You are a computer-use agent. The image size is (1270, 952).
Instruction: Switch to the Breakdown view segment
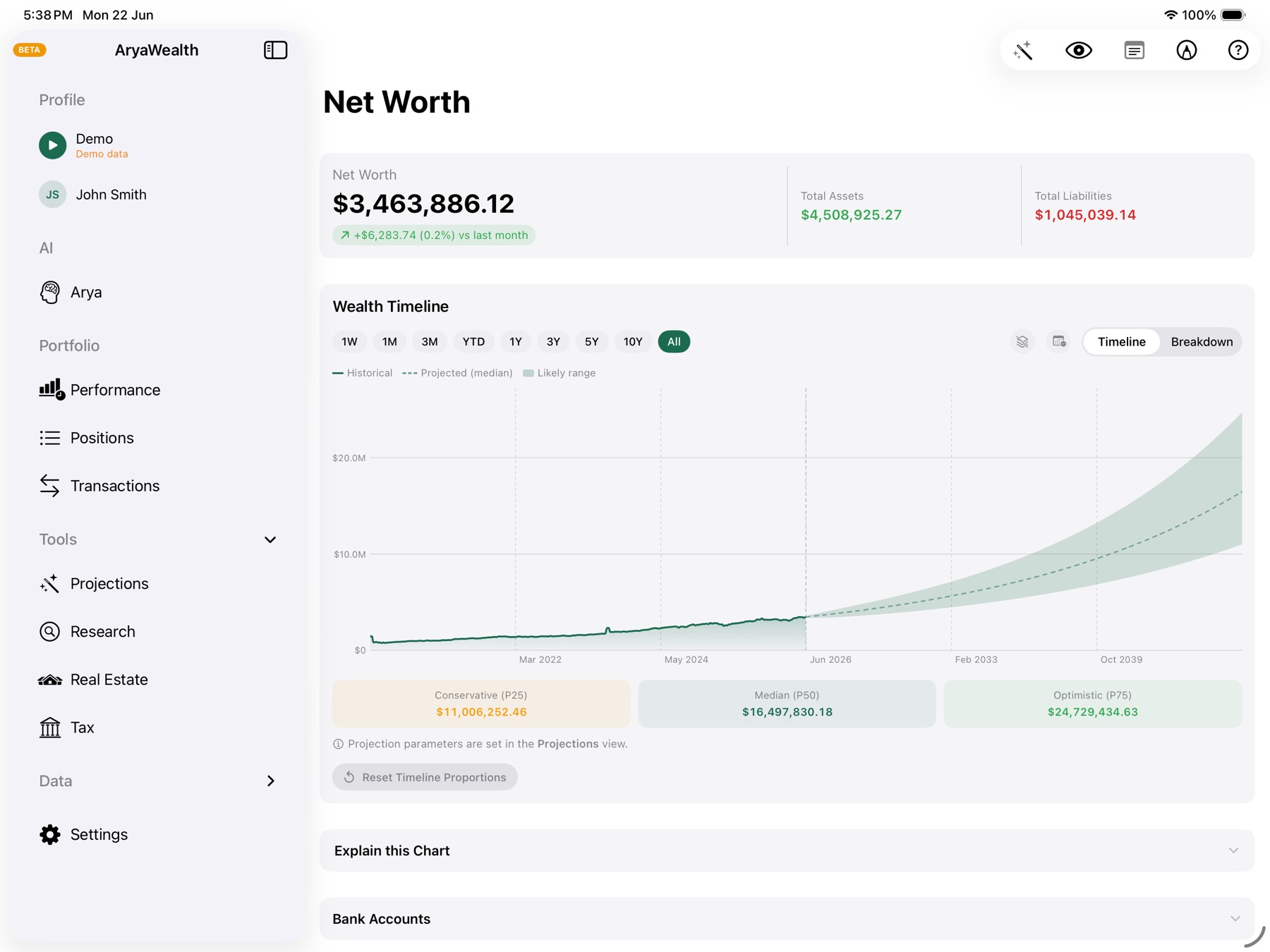coord(1202,341)
